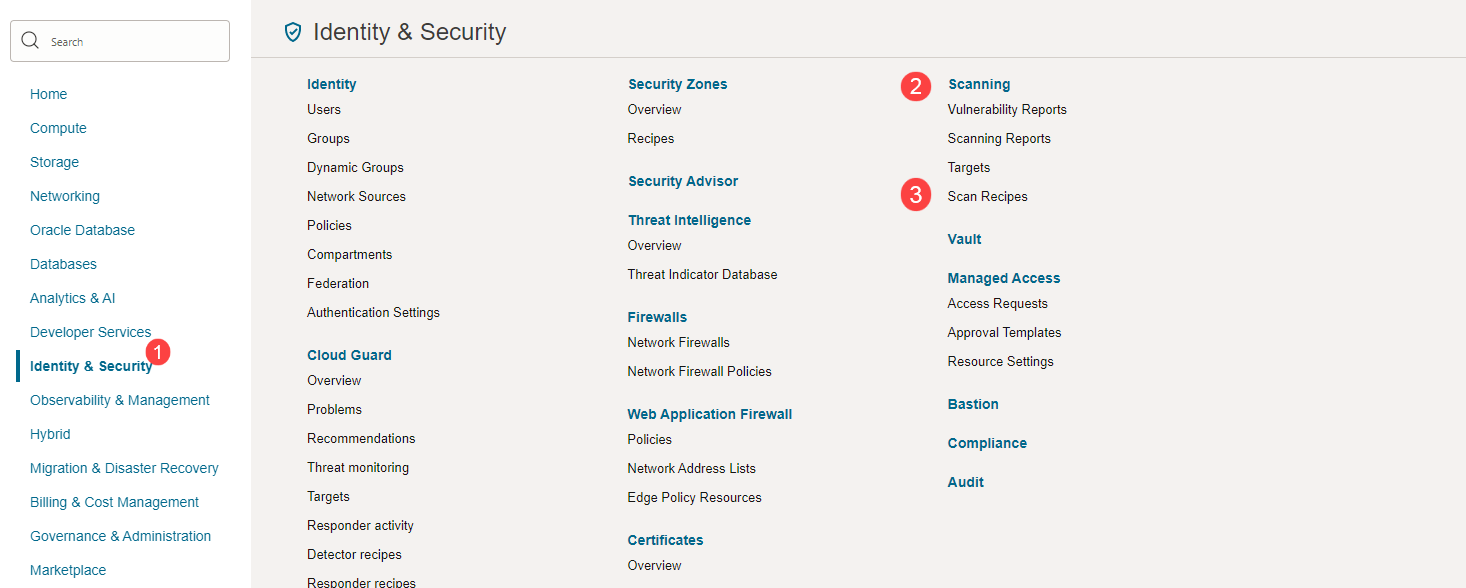Open Migration & Disaster Recovery category
Image resolution: width=1466 pixels, height=588 pixels.
point(124,468)
